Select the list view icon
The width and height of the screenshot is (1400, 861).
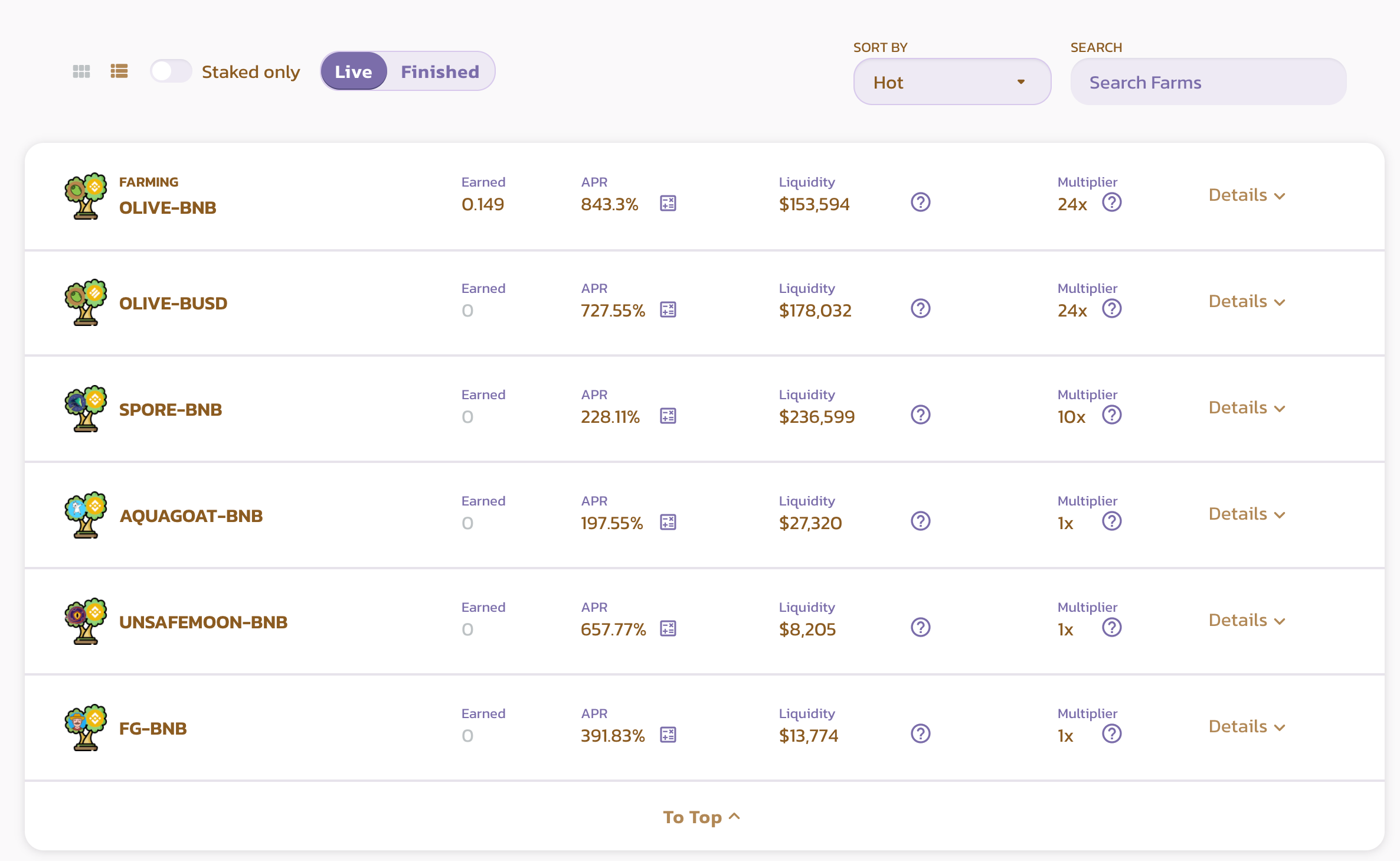pos(119,71)
